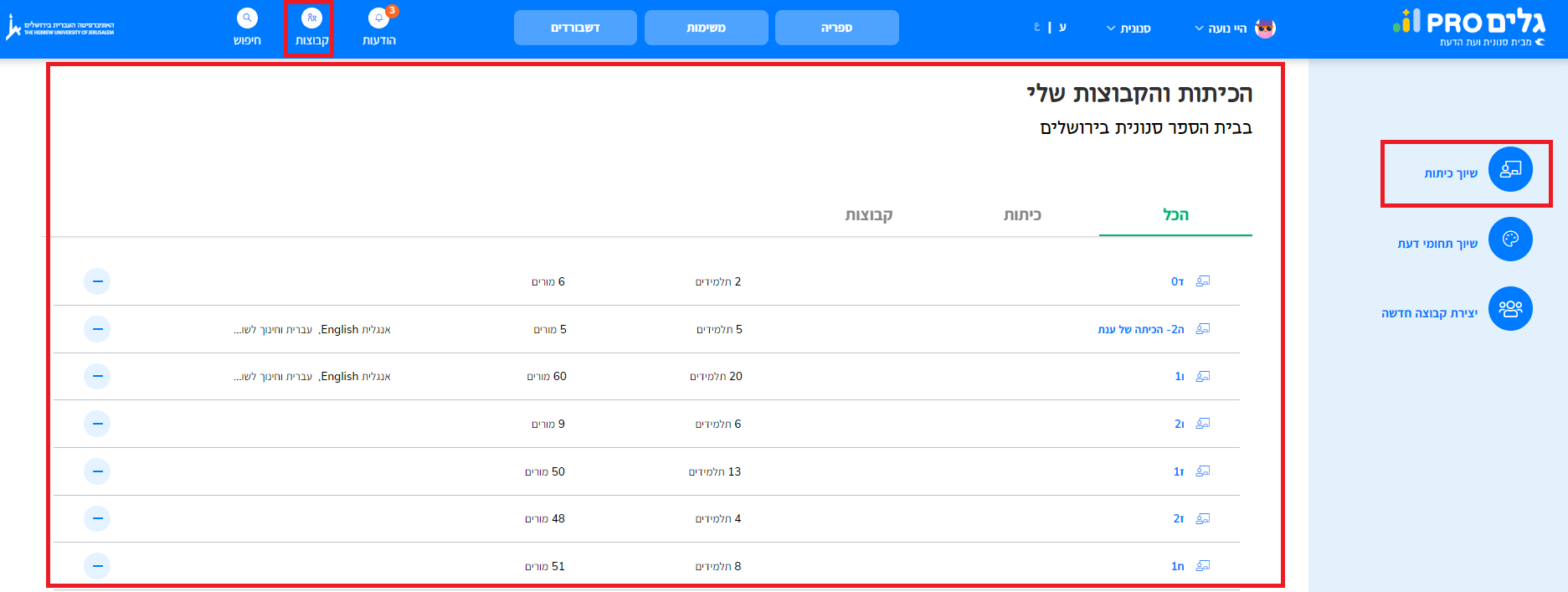This screenshot has width=1568, height=592.
Task: Open the ספריה navigation button
Action: pos(836,28)
